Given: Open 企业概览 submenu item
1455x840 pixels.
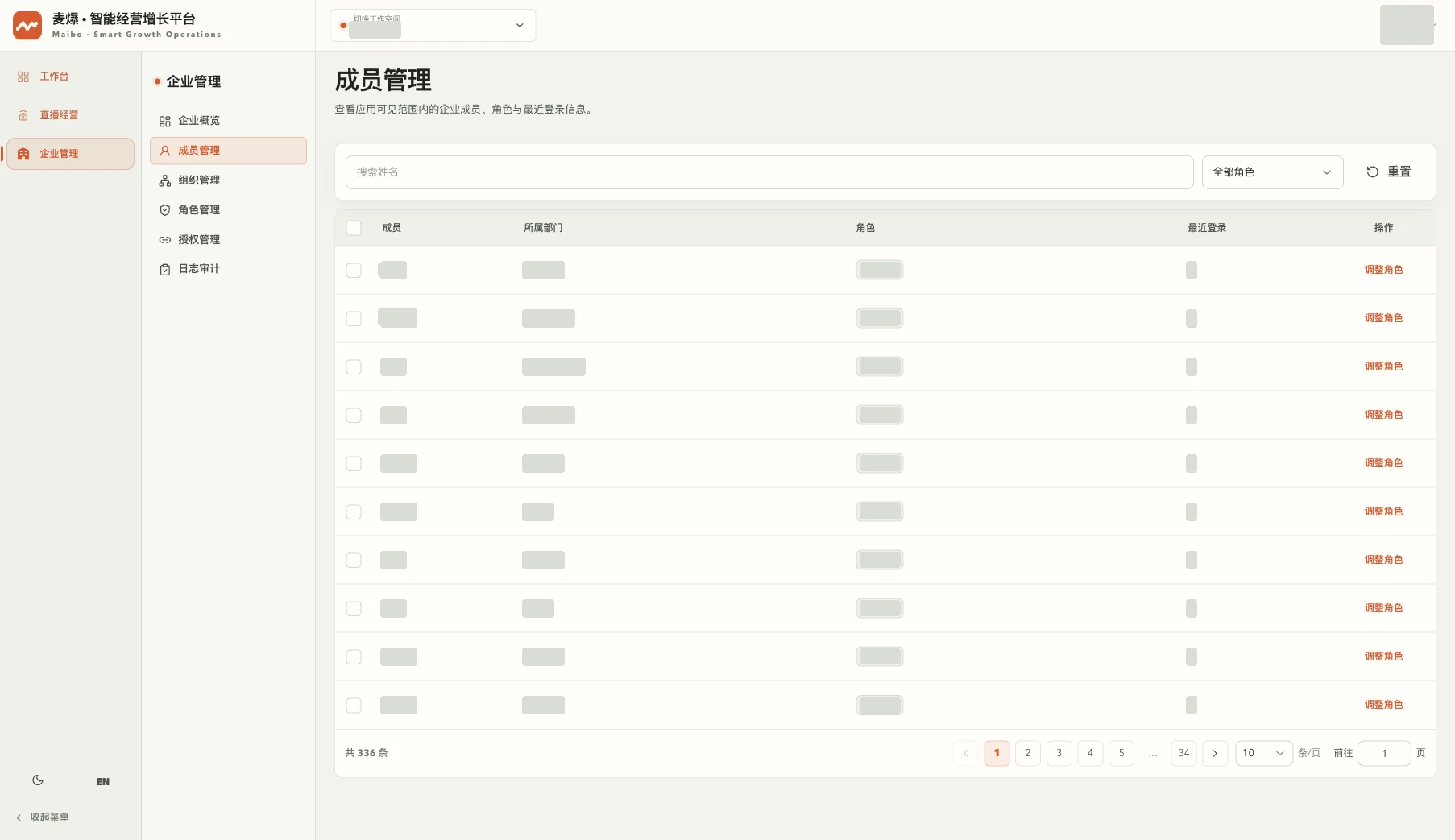Looking at the screenshot, I should tap(228, 121).
